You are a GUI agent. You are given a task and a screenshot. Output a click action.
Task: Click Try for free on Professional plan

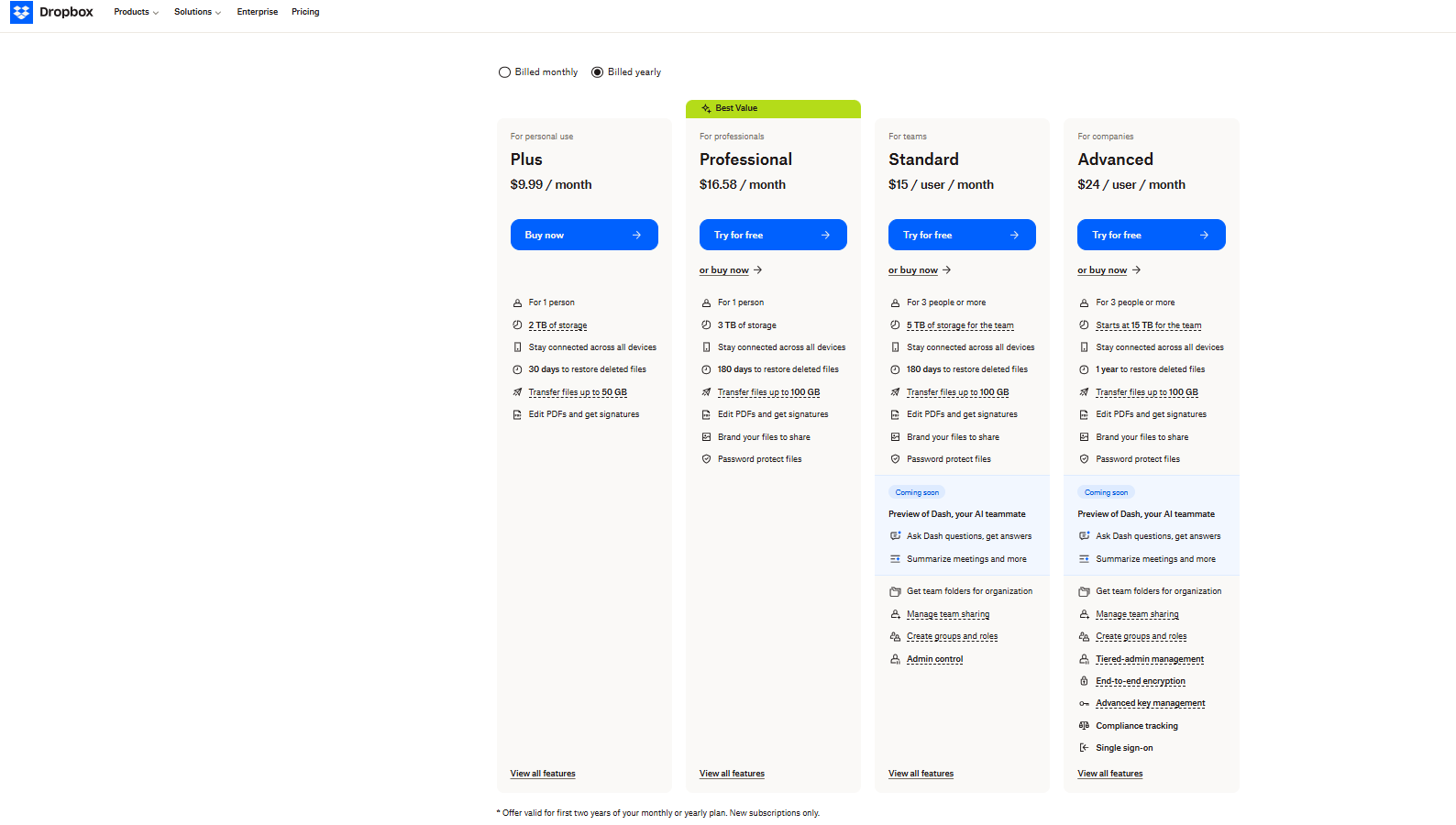coord(773,235)
